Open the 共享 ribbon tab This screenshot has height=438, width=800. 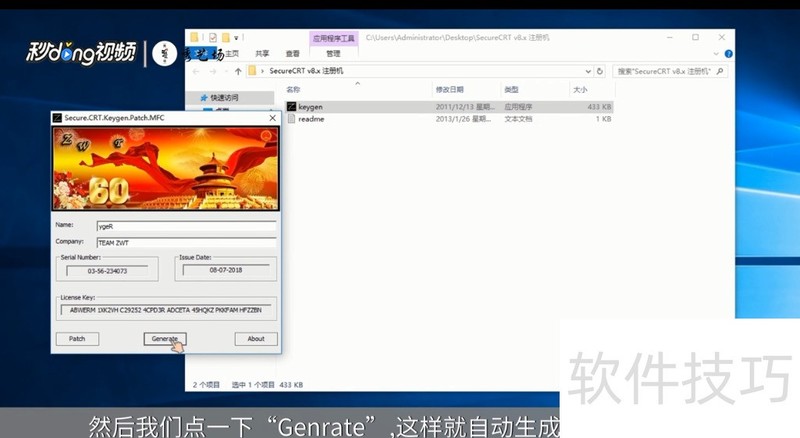(x=262, y=54)
